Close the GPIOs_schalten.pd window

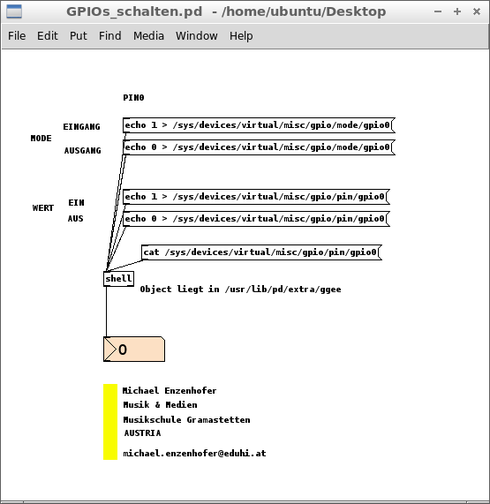(477, 12)
